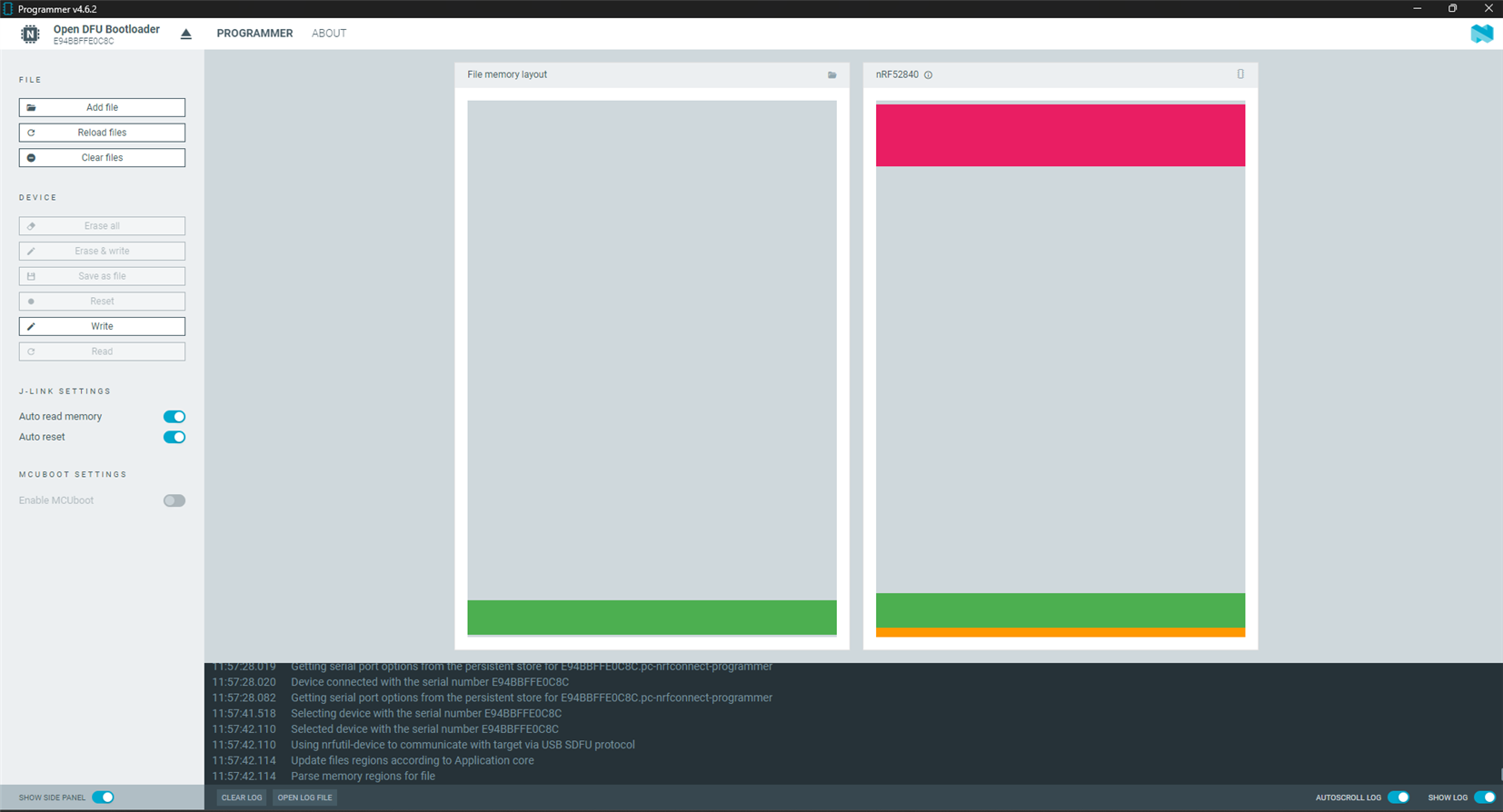Toggle Auto reset switch
This screenshot has width=1503, height=812.
174,437
